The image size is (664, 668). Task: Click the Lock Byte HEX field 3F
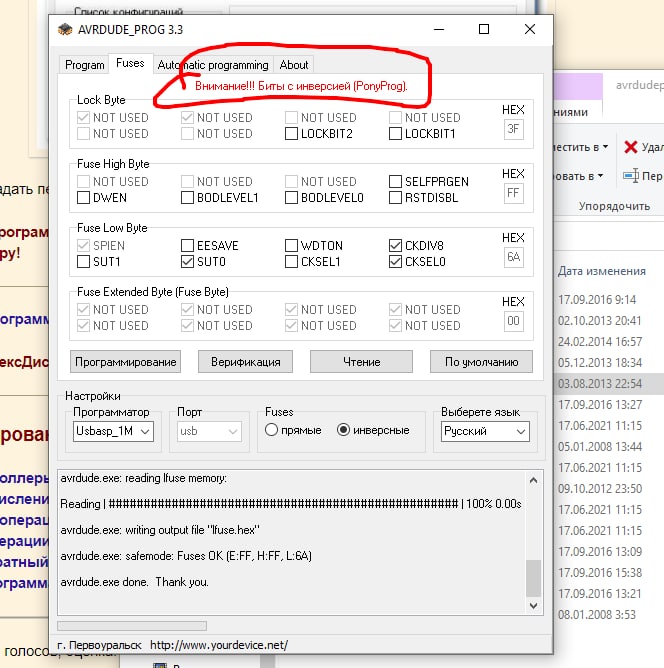514,129
